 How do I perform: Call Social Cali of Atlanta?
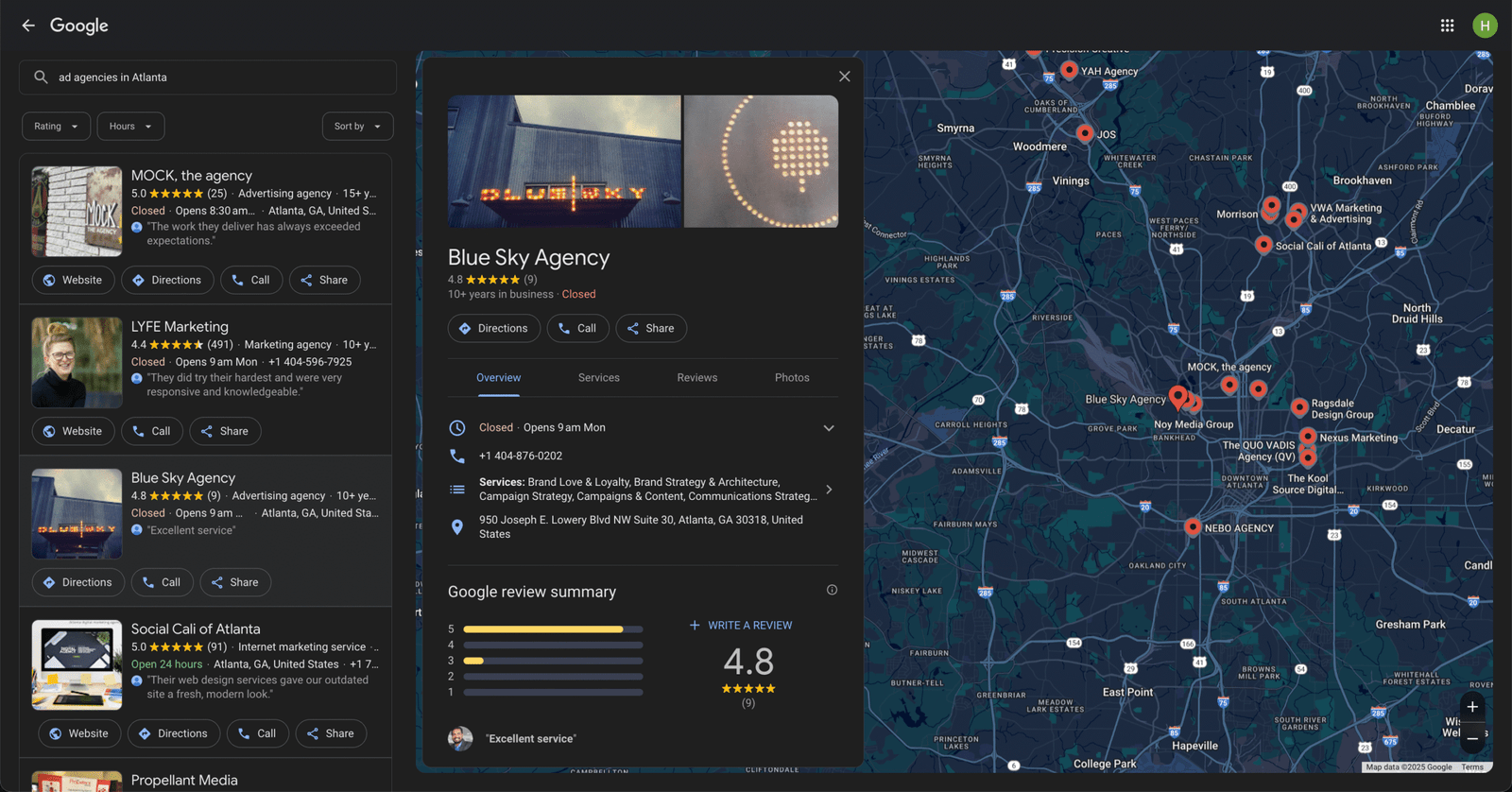pos(258,733)
